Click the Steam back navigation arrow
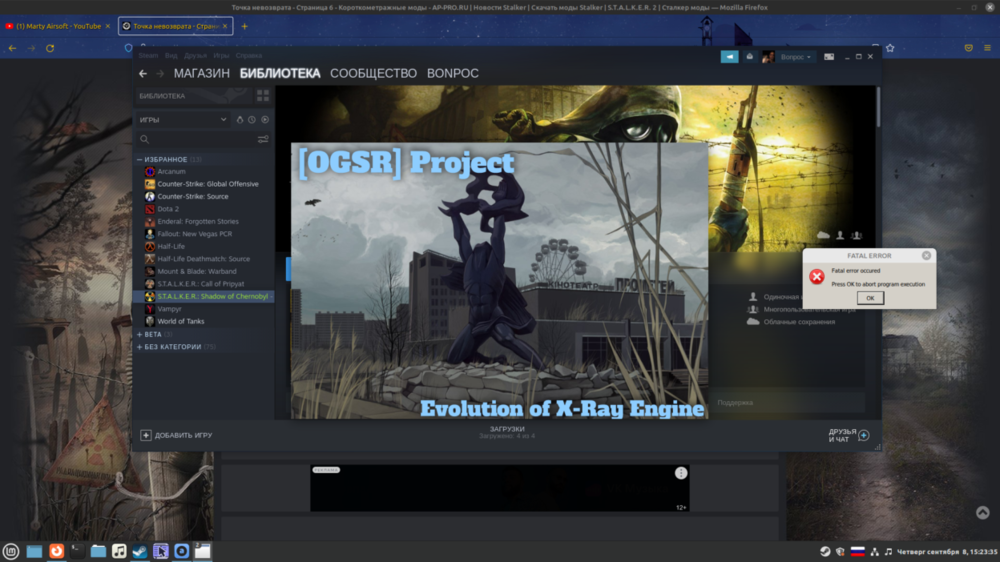1000x562 pixels. point(143,74)
